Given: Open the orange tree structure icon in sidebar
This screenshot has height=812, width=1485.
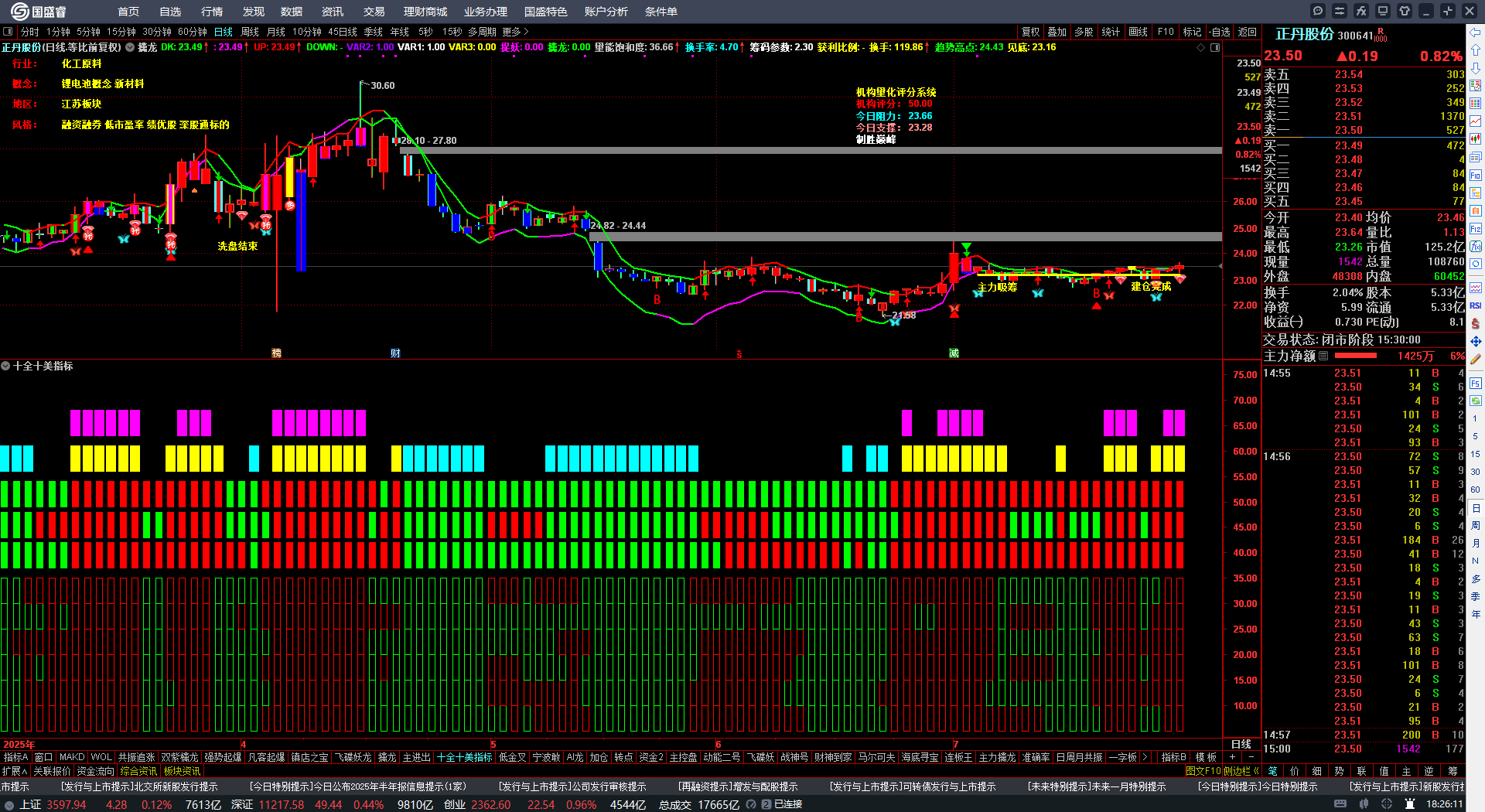Looking at the screenshot, I should pos(1476,193).
